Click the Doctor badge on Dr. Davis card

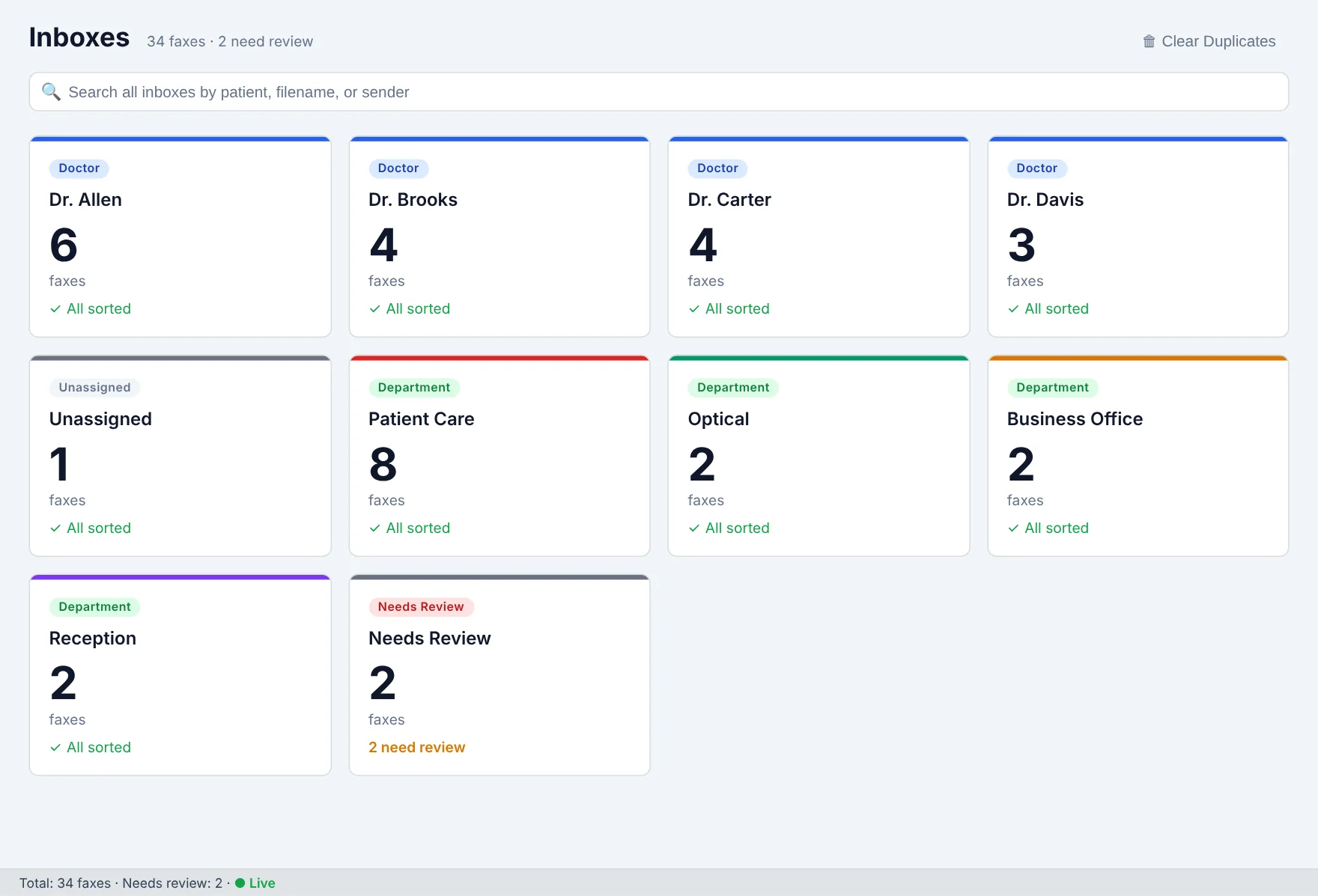1037,168
